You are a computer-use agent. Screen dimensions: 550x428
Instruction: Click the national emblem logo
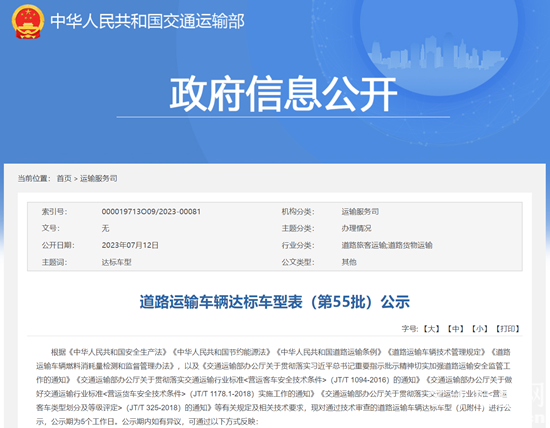pos(28,22)
